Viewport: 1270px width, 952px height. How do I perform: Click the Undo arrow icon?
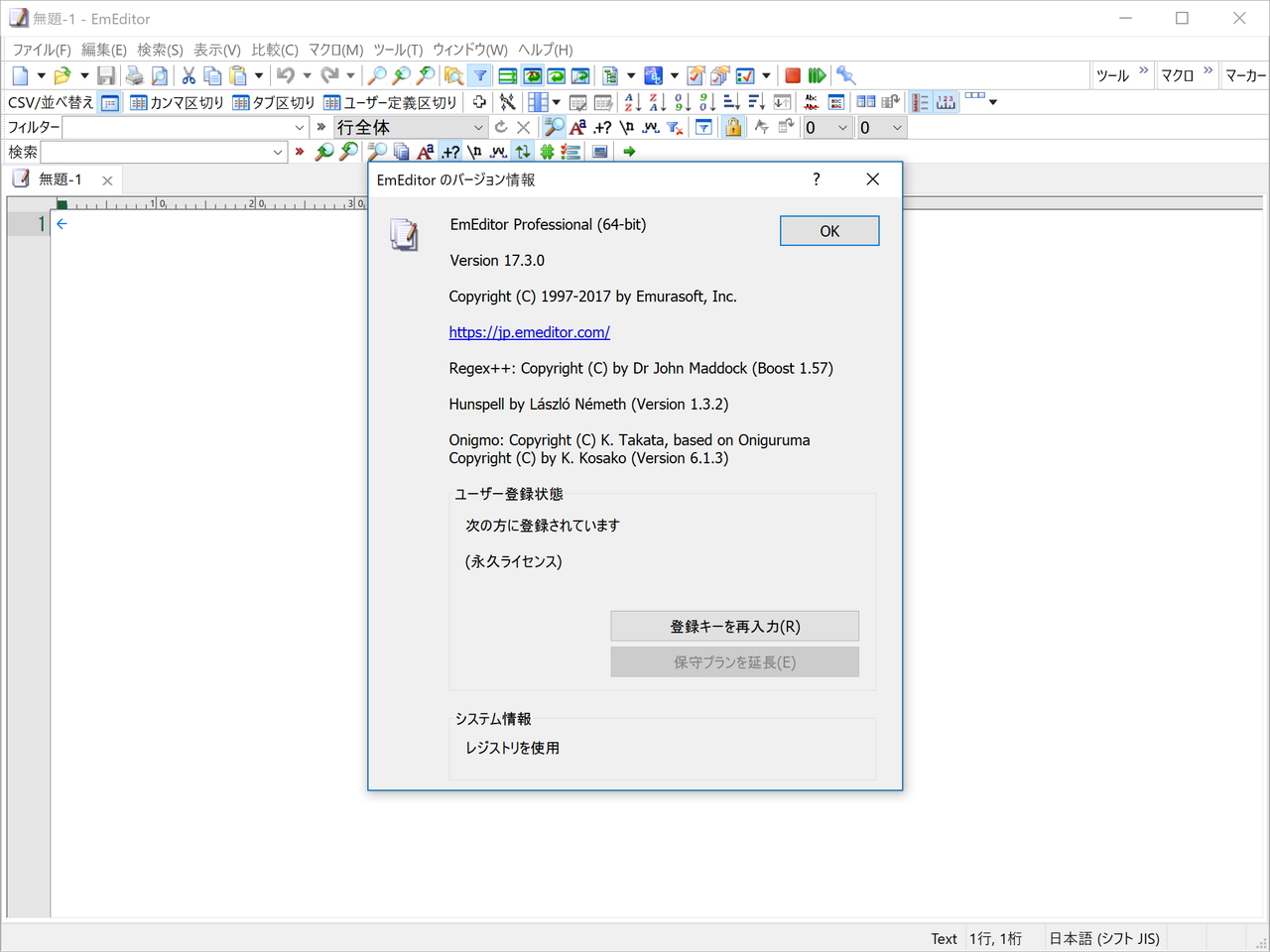(x=287, y=74)
